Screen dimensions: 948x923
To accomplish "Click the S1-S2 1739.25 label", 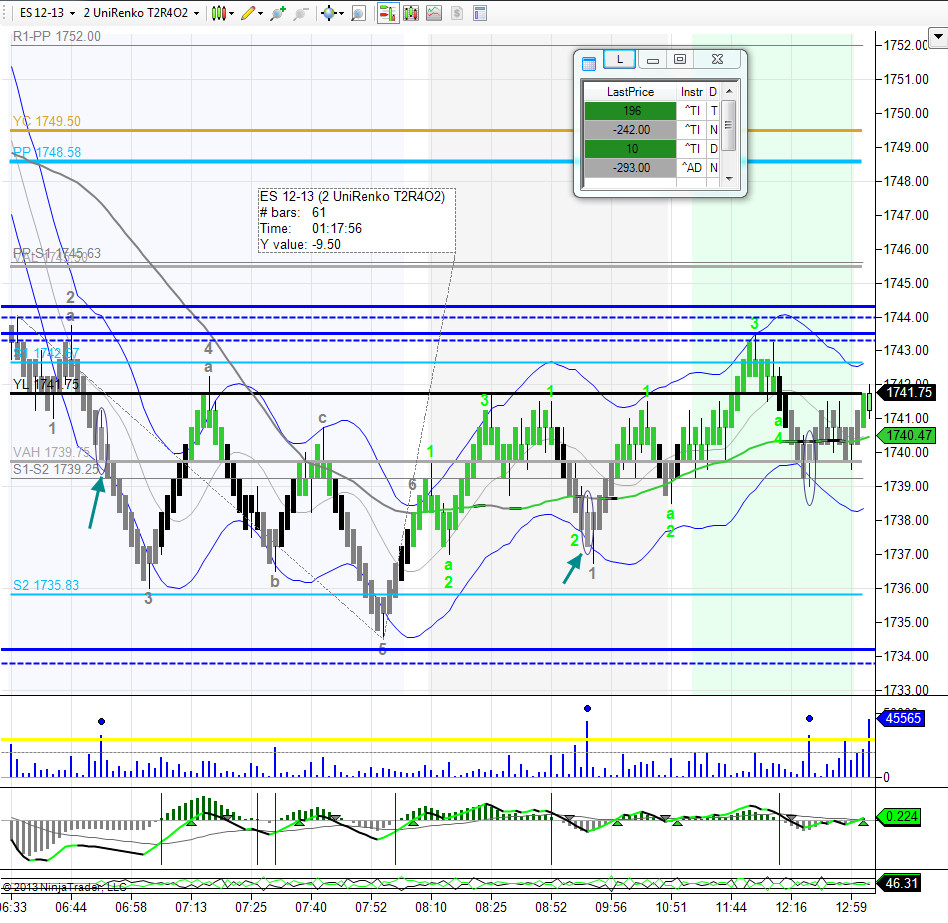I will (x=56, y=469).
